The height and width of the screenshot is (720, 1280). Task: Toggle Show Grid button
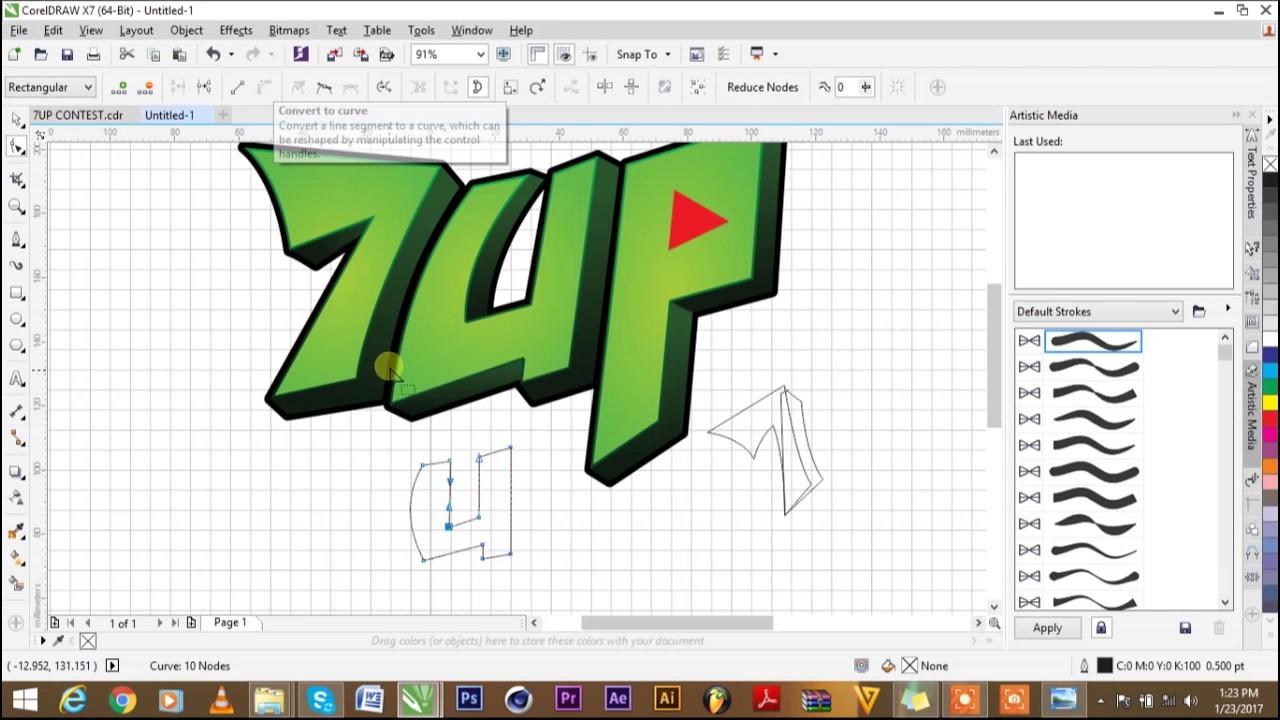[x=564, y=54]
